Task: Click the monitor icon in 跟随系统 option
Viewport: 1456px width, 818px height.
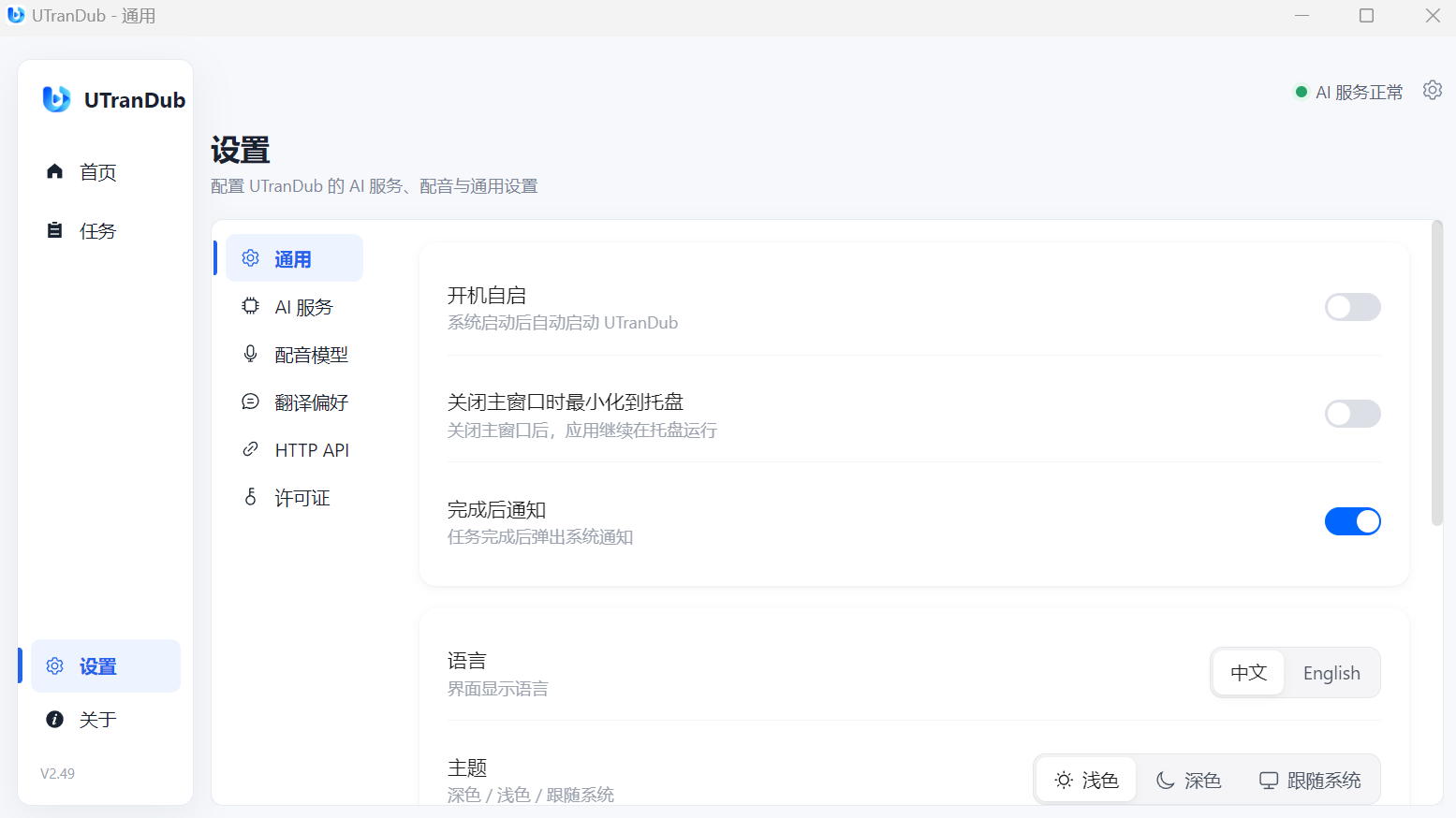Action: tap(1269, 780)
